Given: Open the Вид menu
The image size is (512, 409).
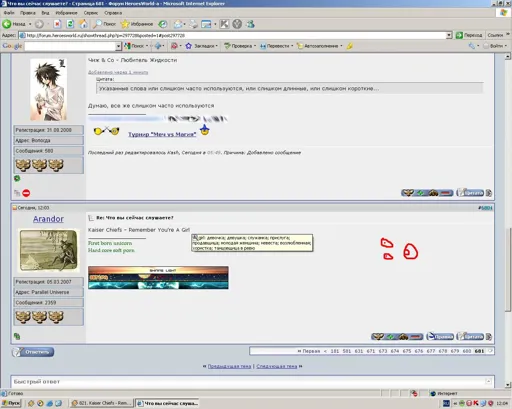Looking at the screenshot, I should [45, 13].
